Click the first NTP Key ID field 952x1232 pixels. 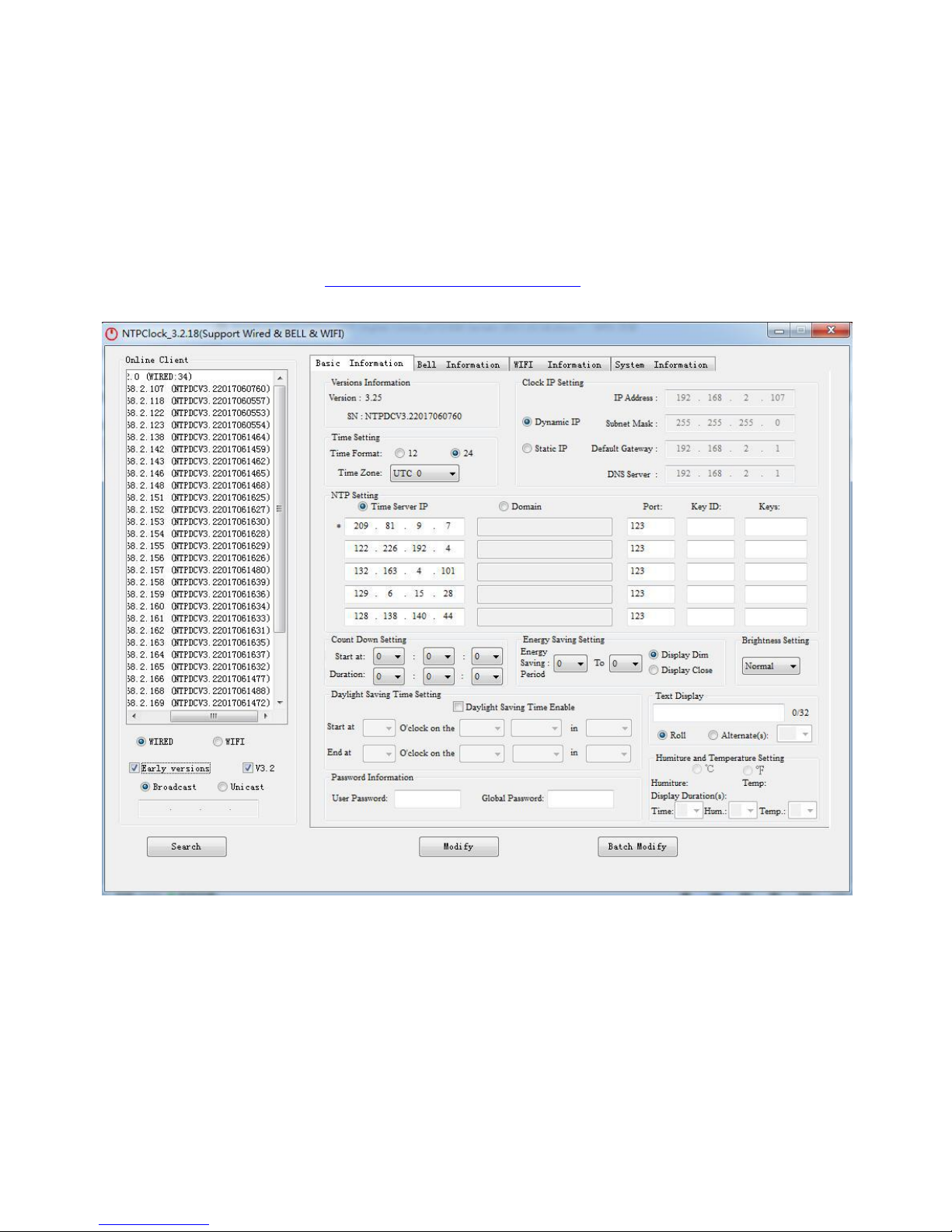710,526
